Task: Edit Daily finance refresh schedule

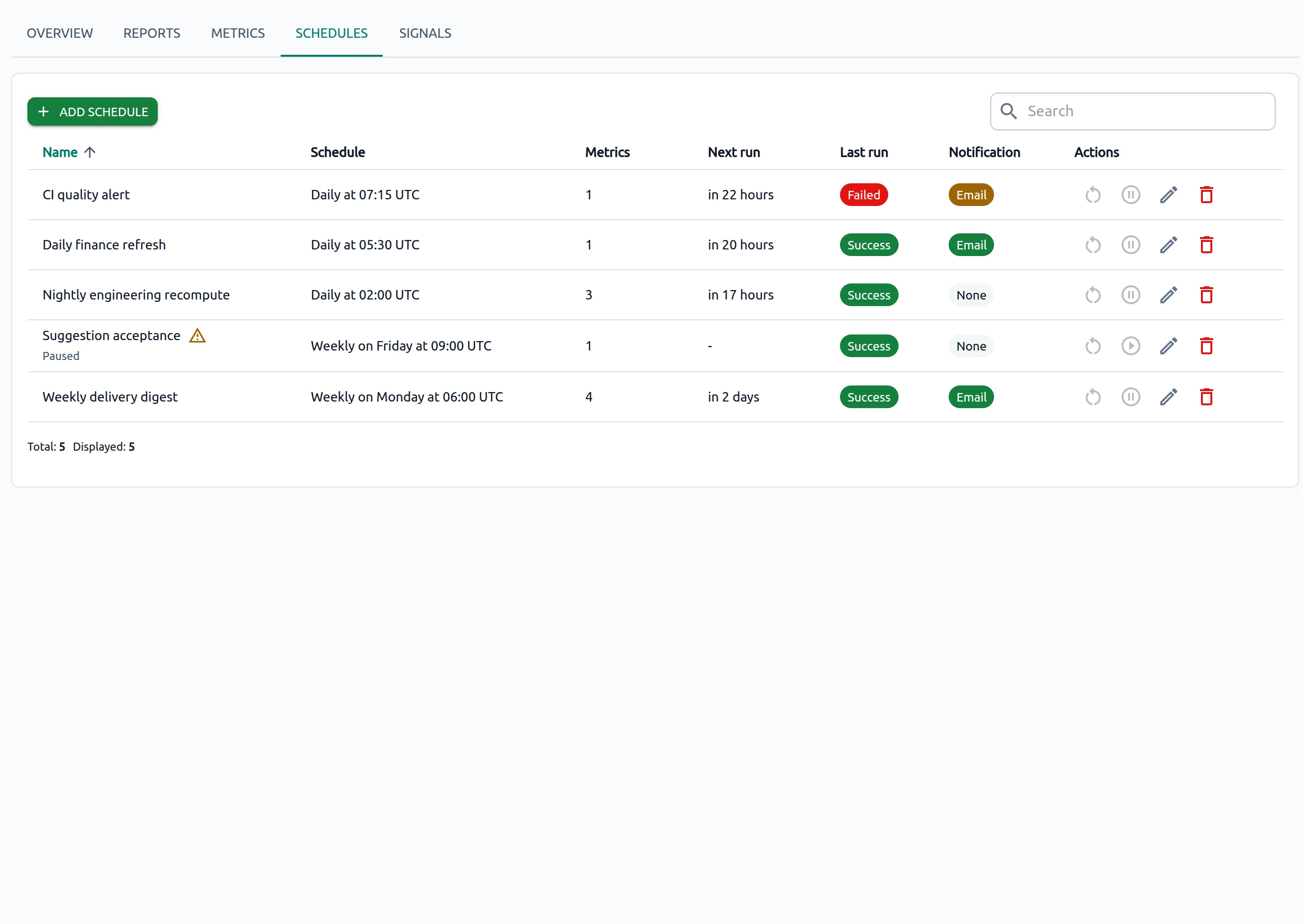Action: click(1168, 245)
